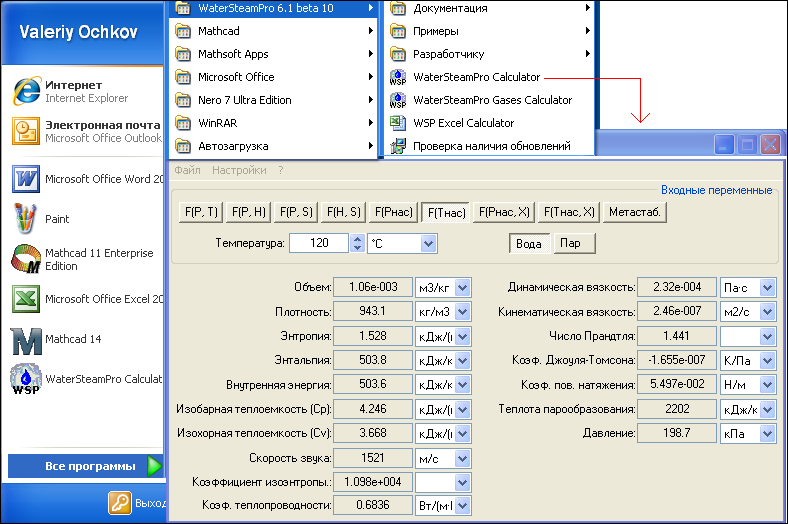Image resolution: width=788 pixels, height=524 pixels.
Task: Expand WinRAR submenu arrow
Action: (x=370, y=123)
